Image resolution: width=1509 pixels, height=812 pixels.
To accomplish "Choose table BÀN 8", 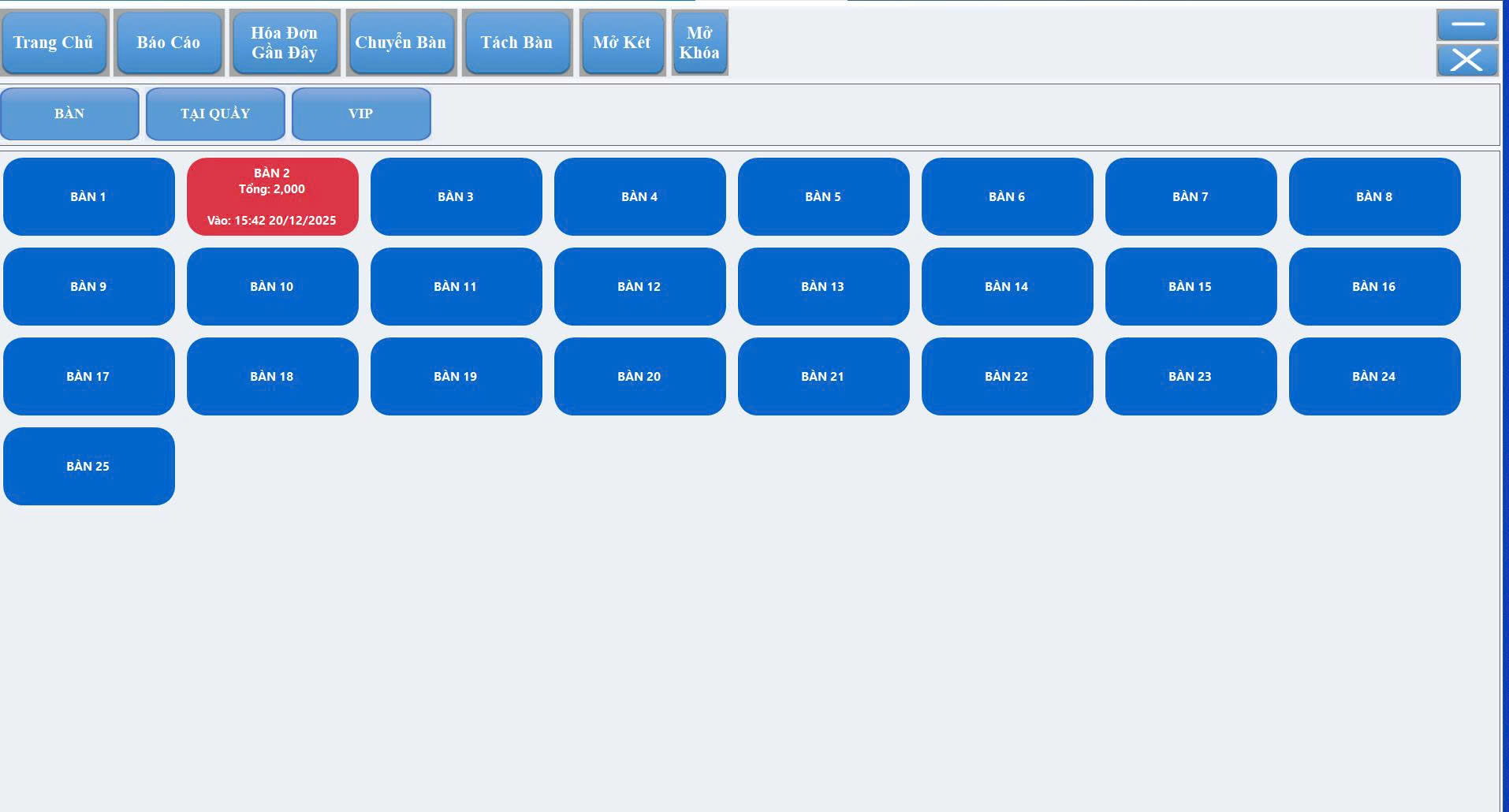I will [1374, 196].
